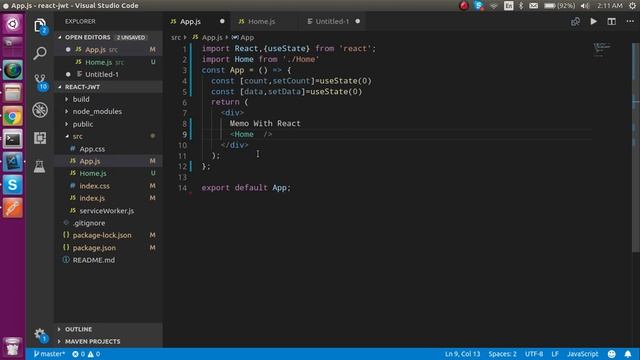The image size is (640, 360).
Task: Click the volume icon in system tray
Action: tap(584, 6)
